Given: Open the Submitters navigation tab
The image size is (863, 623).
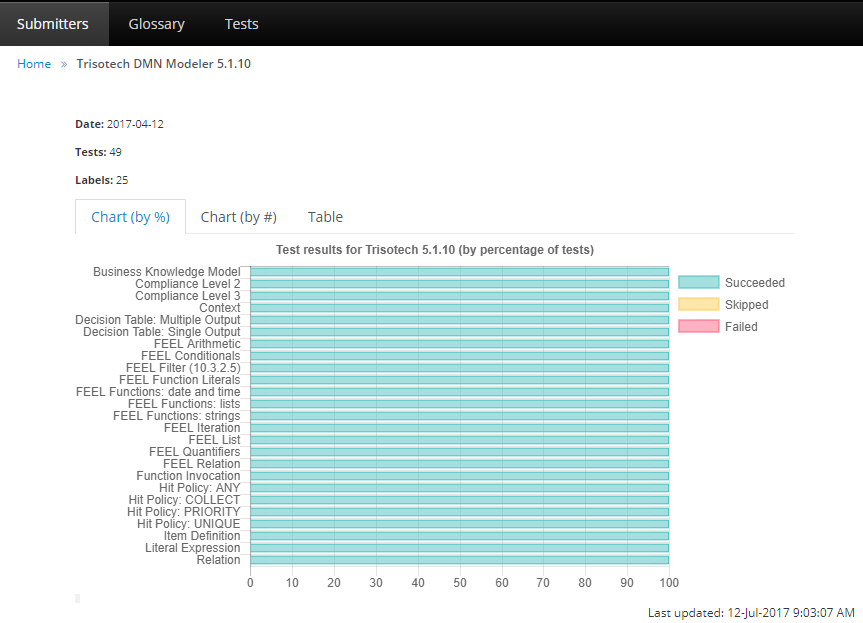Looking at the screenshot, I should click(52, 23).
